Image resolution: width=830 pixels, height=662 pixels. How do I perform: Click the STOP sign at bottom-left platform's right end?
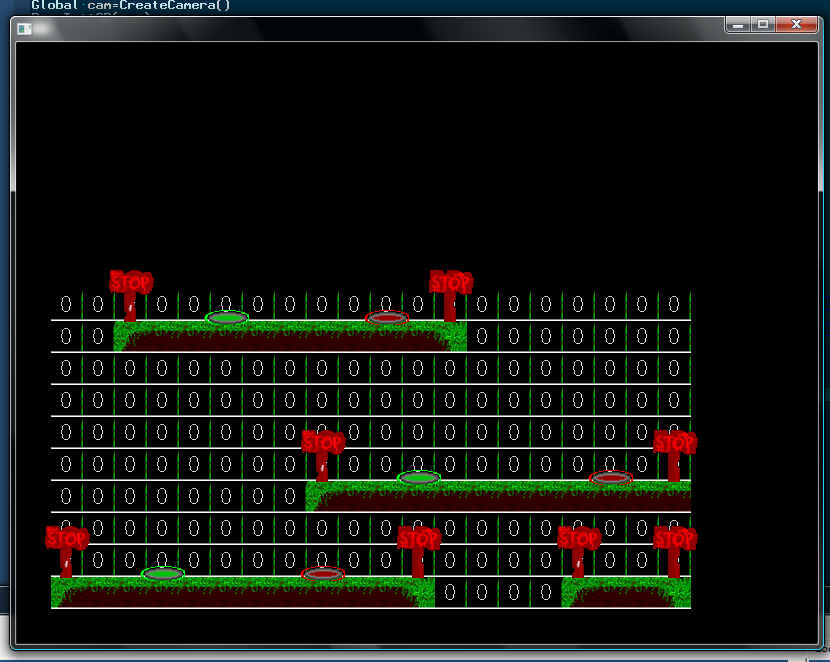point(418,539)
